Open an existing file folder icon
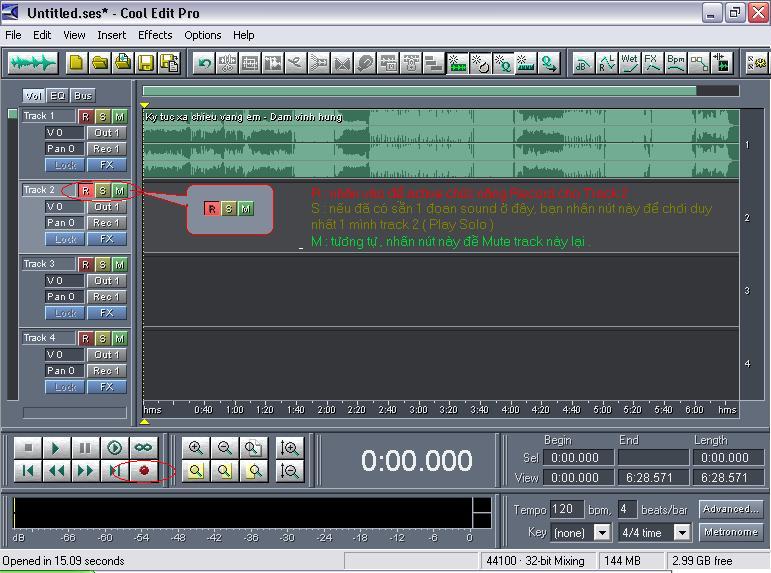 point(100,63)
